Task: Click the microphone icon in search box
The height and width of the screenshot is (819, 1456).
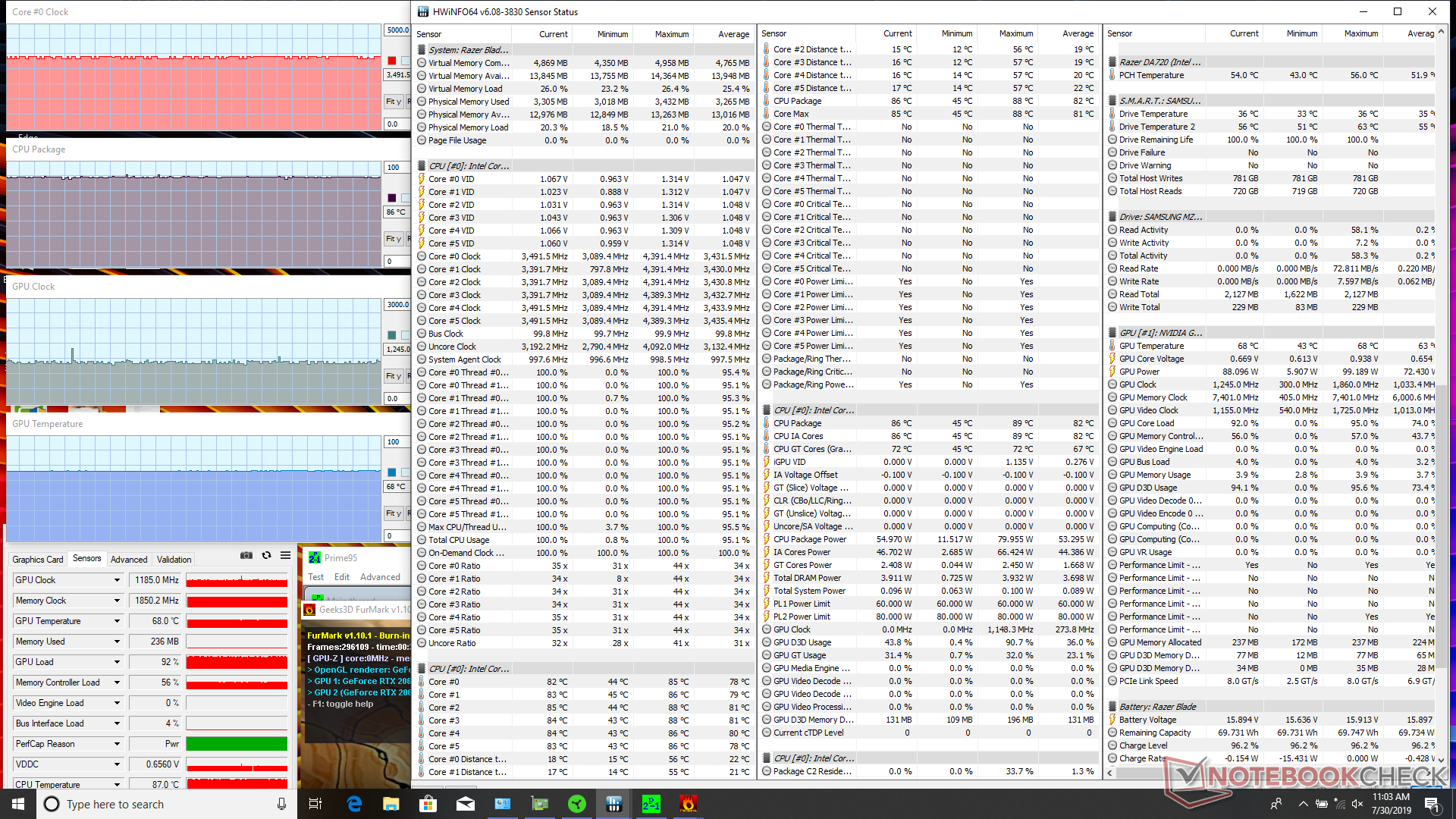Action: click(281, 804)
